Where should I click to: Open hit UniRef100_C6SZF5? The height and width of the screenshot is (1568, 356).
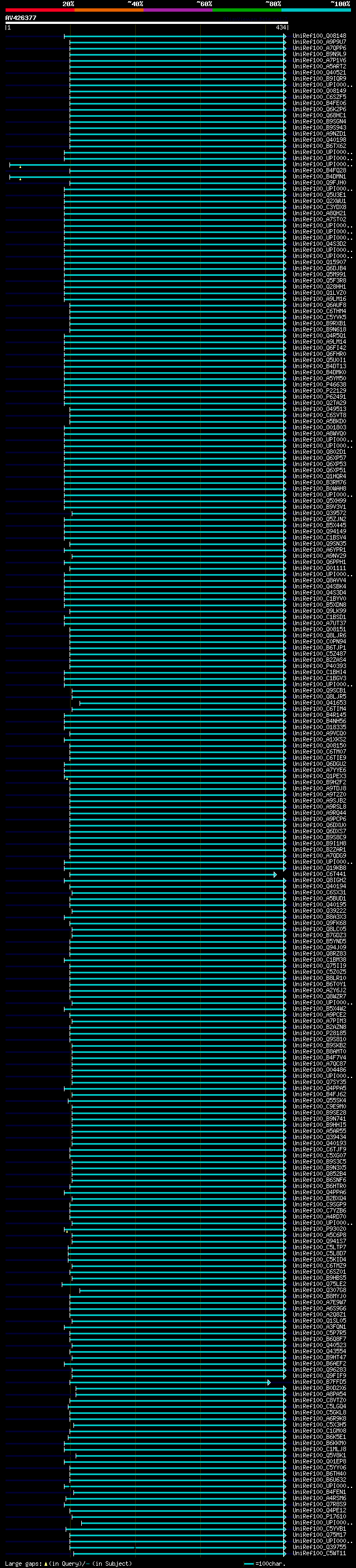click(x=319, y=97)
